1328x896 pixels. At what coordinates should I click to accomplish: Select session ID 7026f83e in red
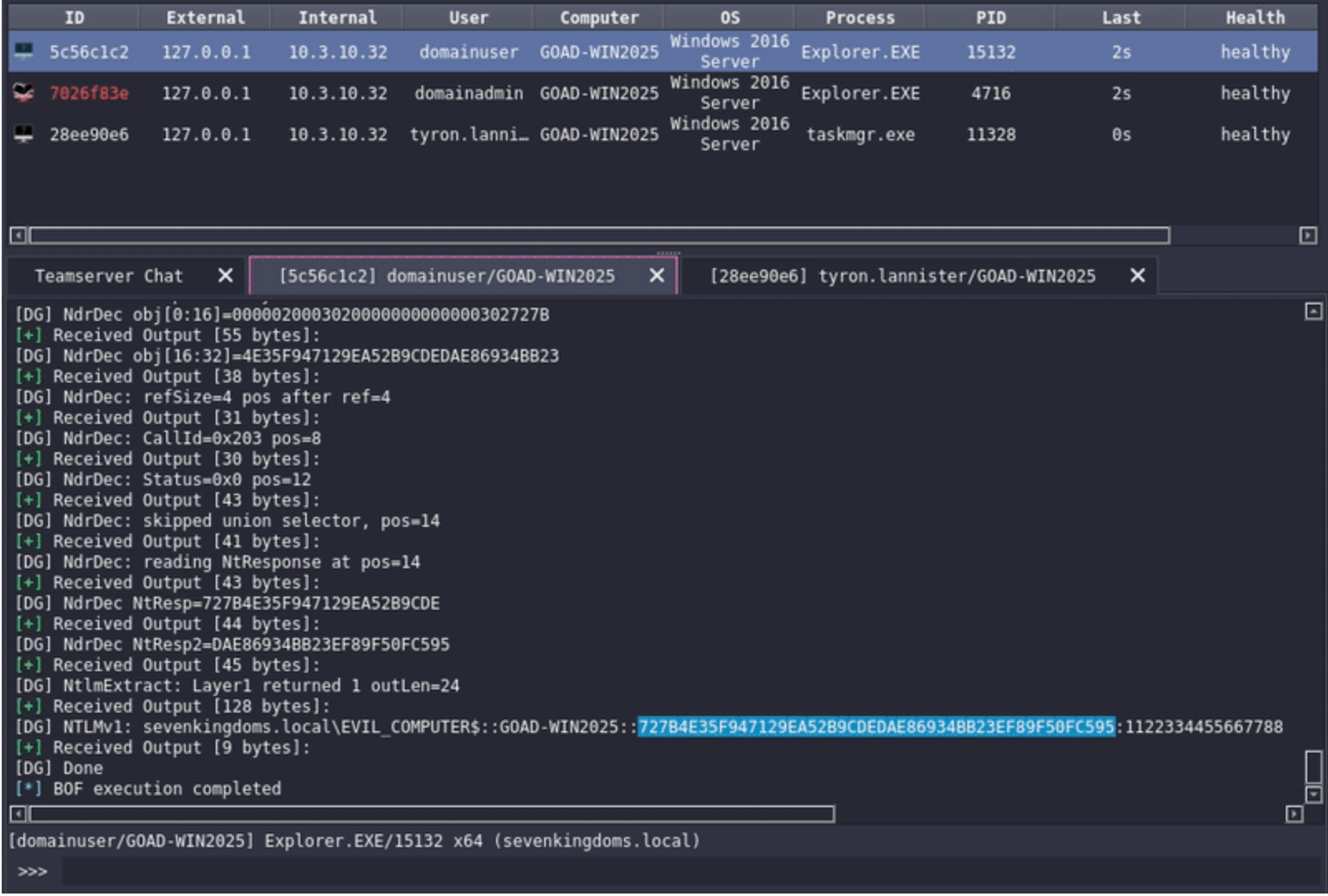click(89, 93)
